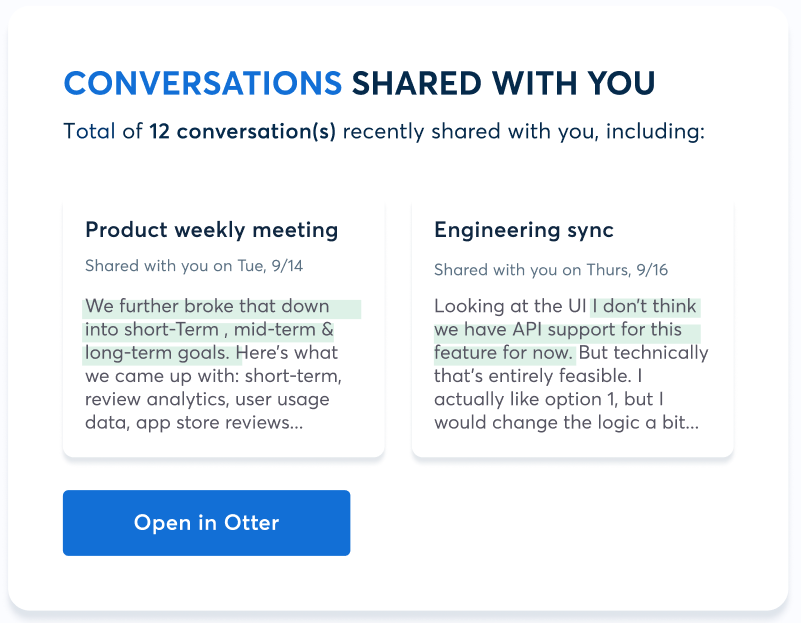Click 'review analytics, user usage' snippet line
Image resolution: width=801 pixels, height=623 pixels.
[207, 399]
